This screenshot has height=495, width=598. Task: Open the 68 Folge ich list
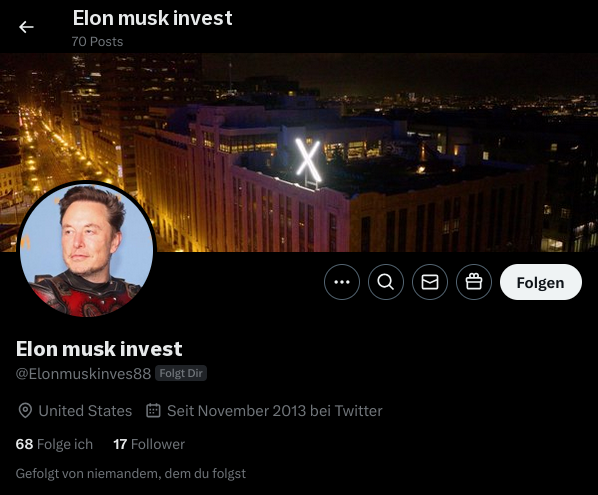tap(54, 444)
